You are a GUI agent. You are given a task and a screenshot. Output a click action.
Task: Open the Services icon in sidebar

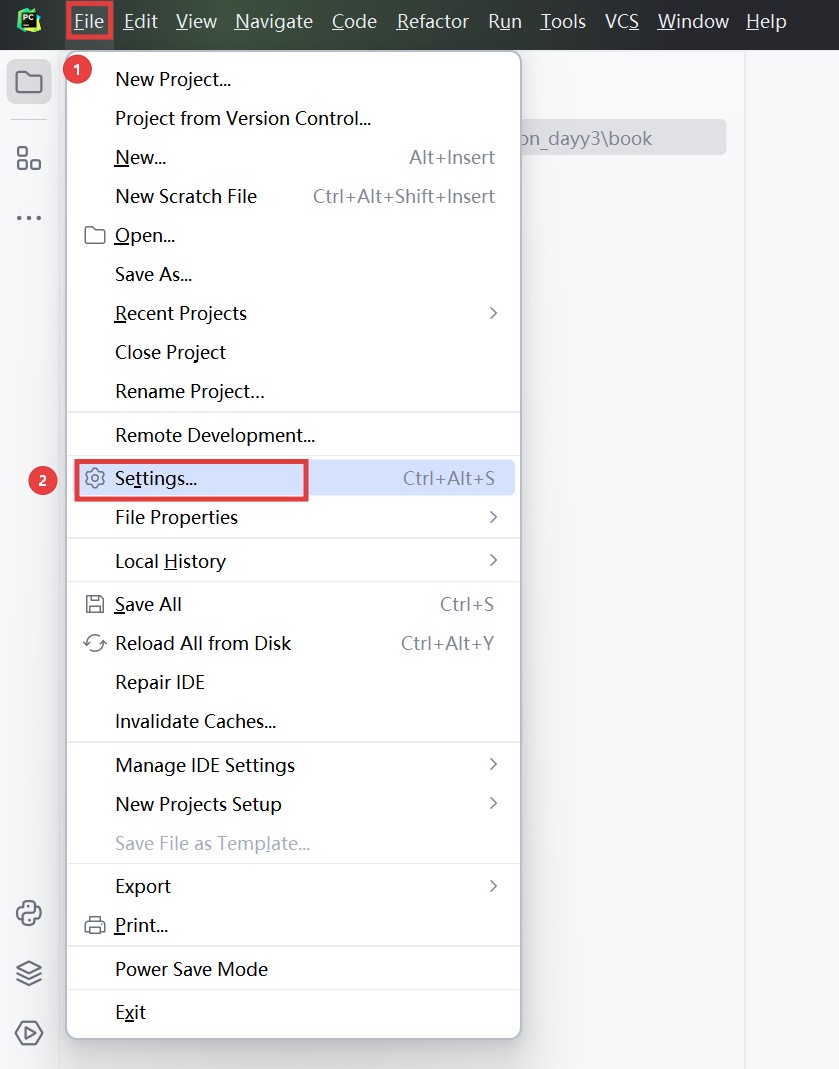point(29,1032)
